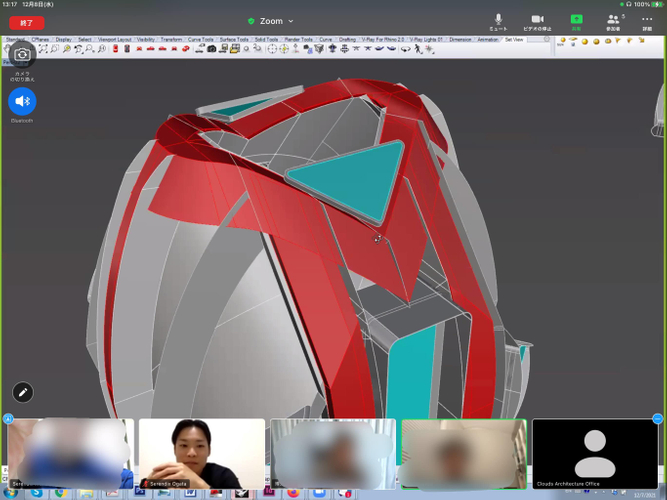Screen dimensions: 667x500
Task: Click the zoom magnifier icon in Rhino toolbar
Action: (67, 49)
